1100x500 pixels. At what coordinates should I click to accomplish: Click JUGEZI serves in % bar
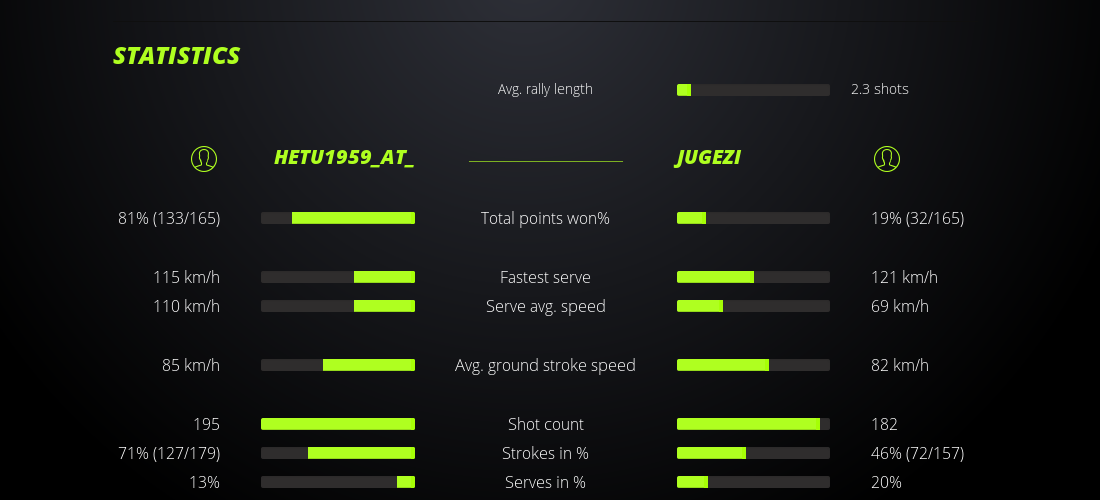coord(753,482)
